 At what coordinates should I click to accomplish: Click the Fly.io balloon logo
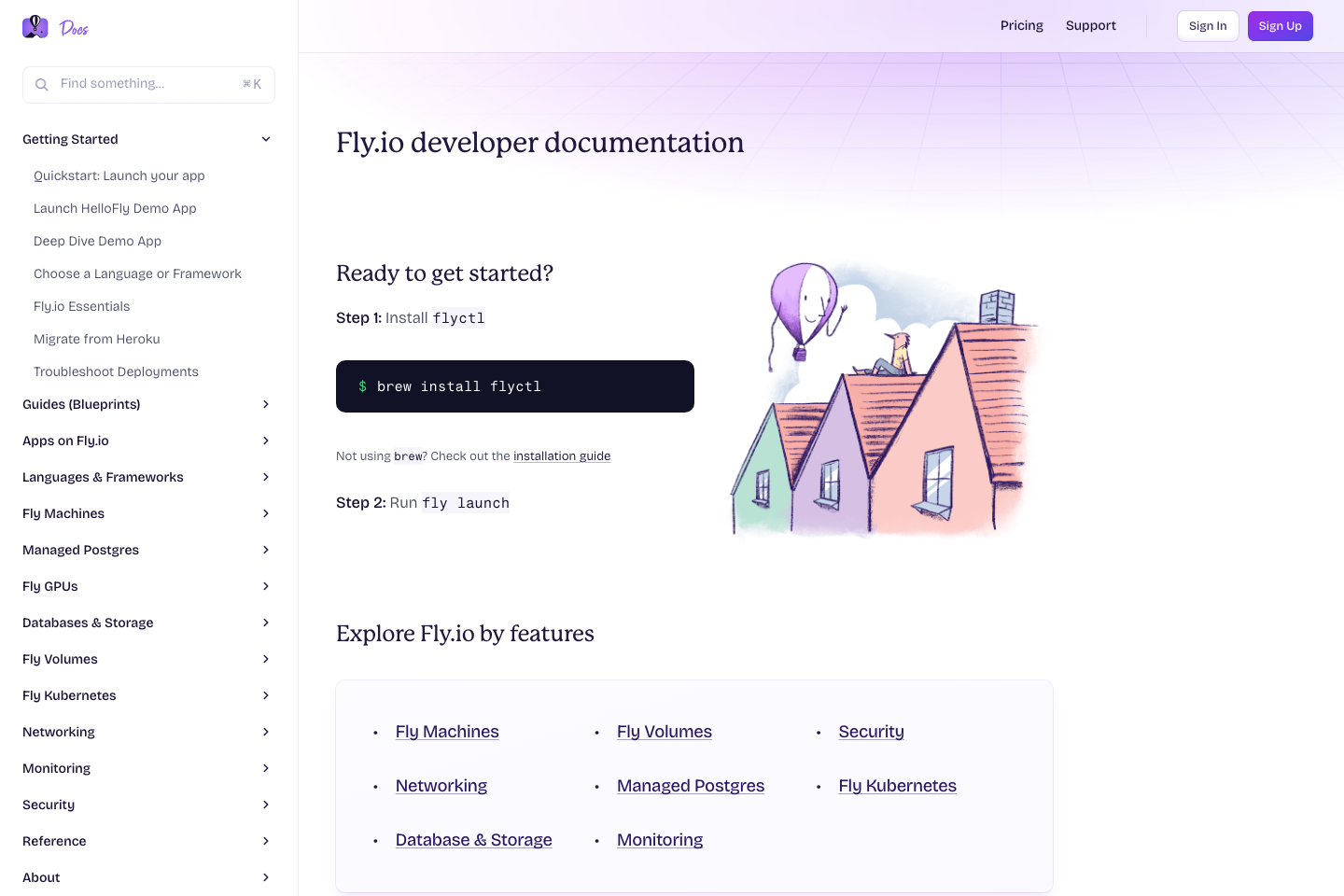35,26
